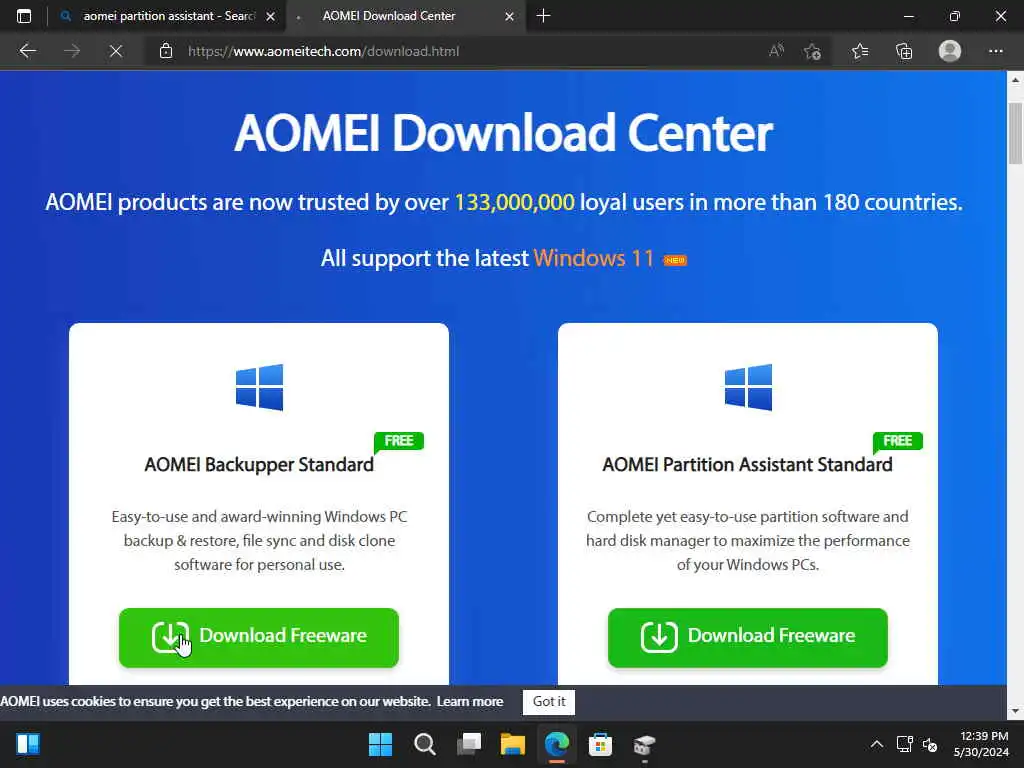1024x768 pixels.
Task: Open Settings and more ellipsis menu
Action: tap(995, 51)
